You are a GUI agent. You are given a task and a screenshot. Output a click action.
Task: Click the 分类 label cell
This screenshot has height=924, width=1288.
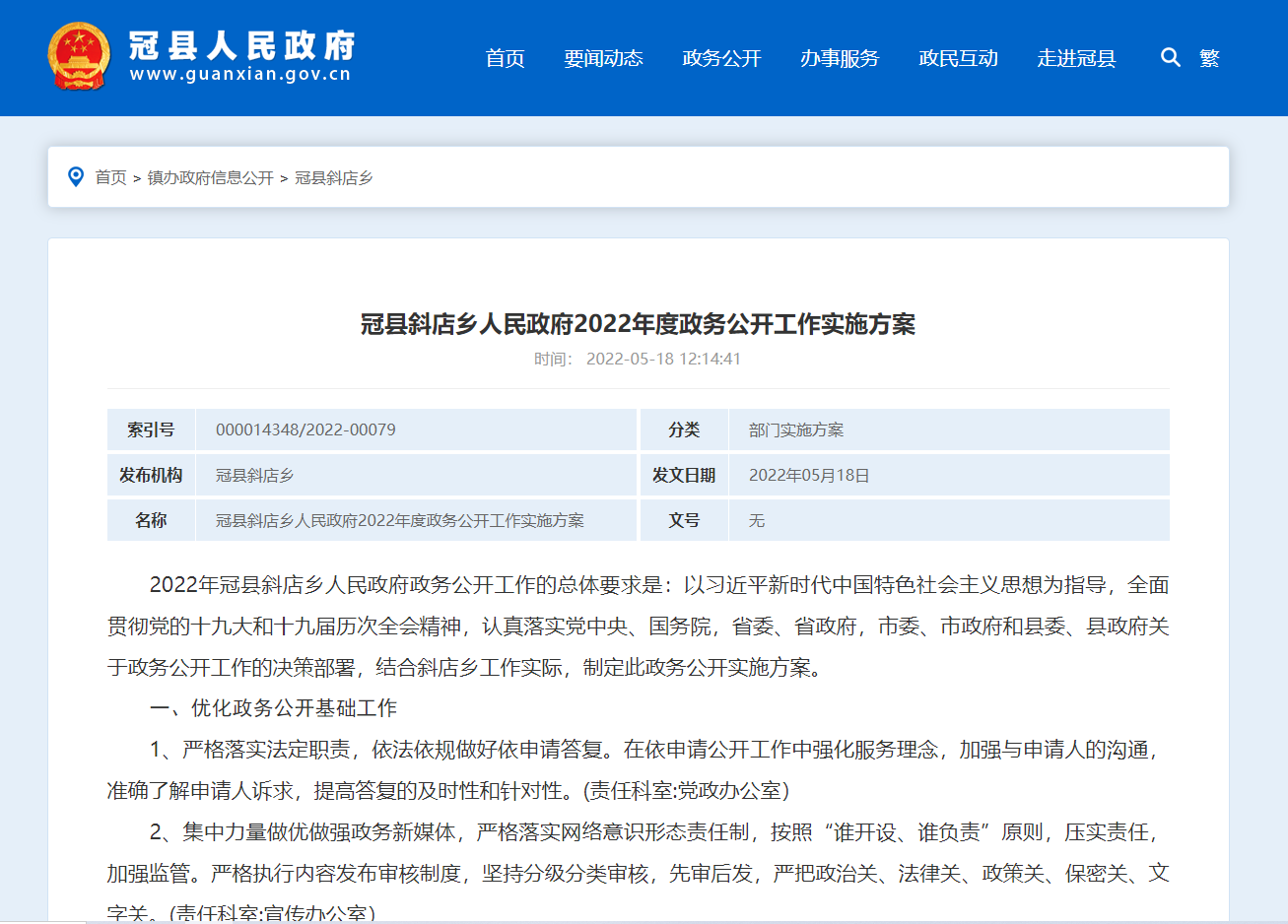pos(684,429)
